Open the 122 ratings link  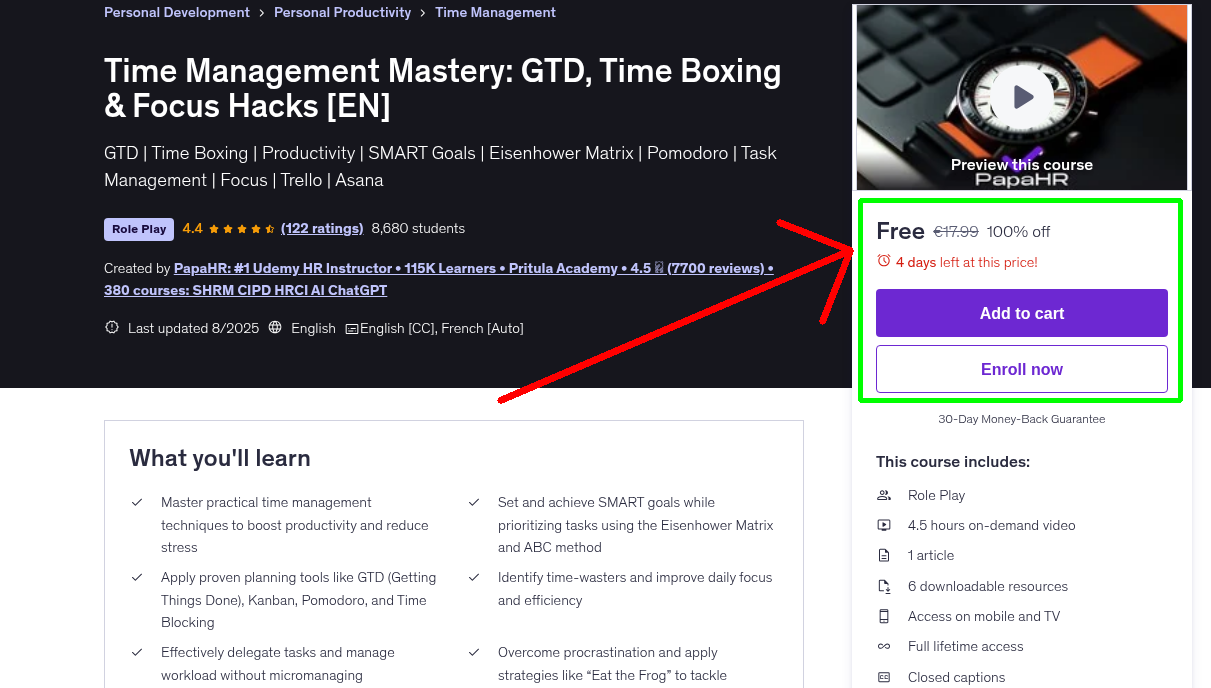[322, 229]
